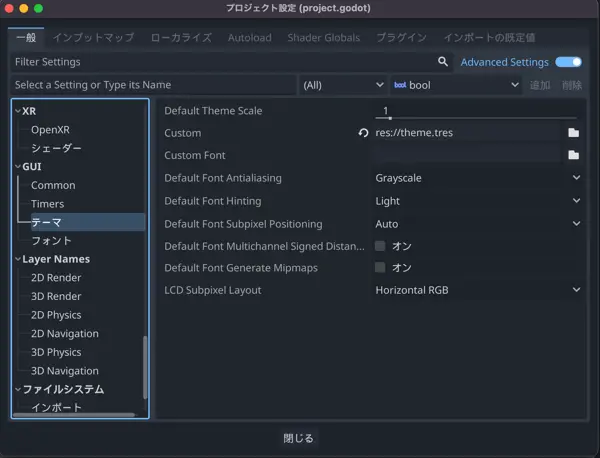Enable Default Font Generate Mipmaps checkbox
This screenshot has width=600, height=458.
pos(380,267)
